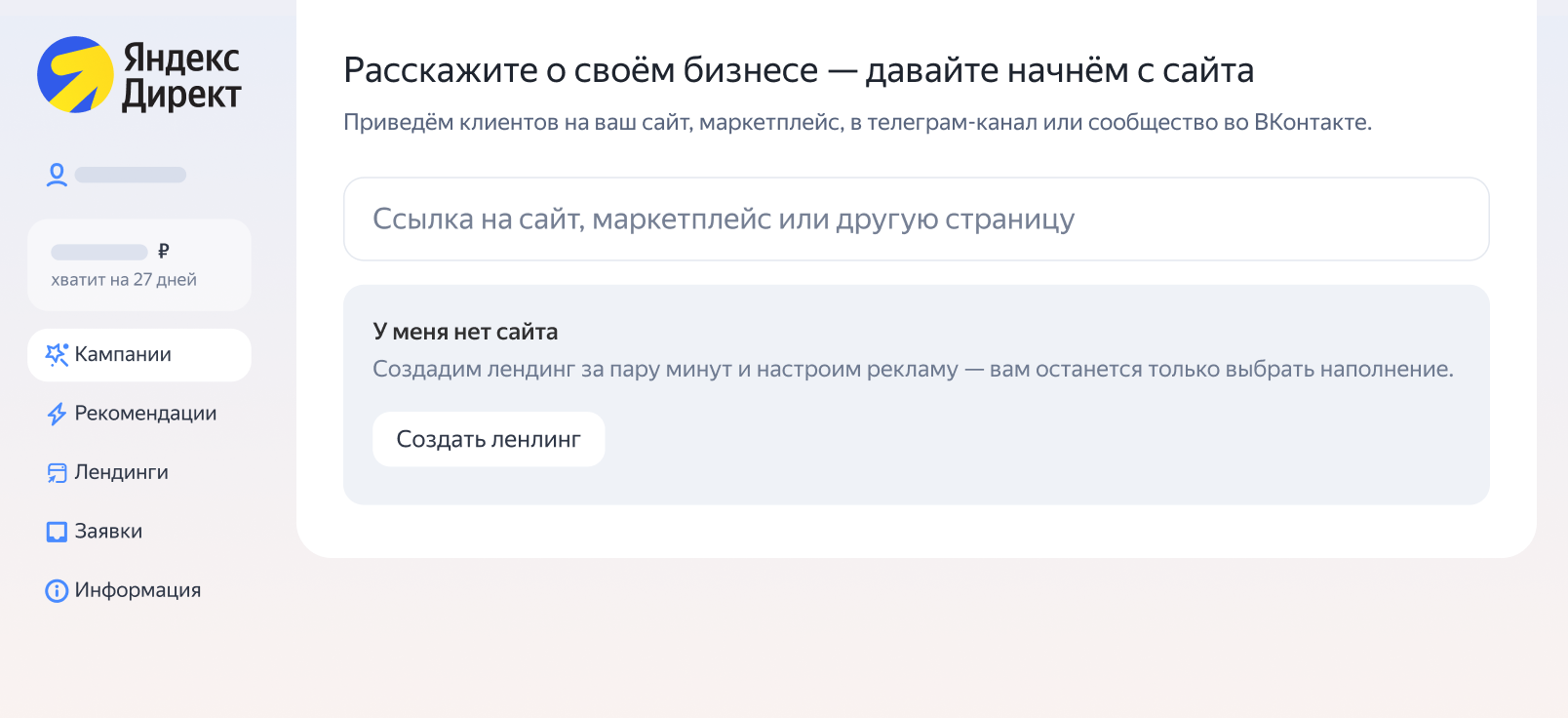Focus the site link input field
1568x718 pixels.
[x=917, y=219]
